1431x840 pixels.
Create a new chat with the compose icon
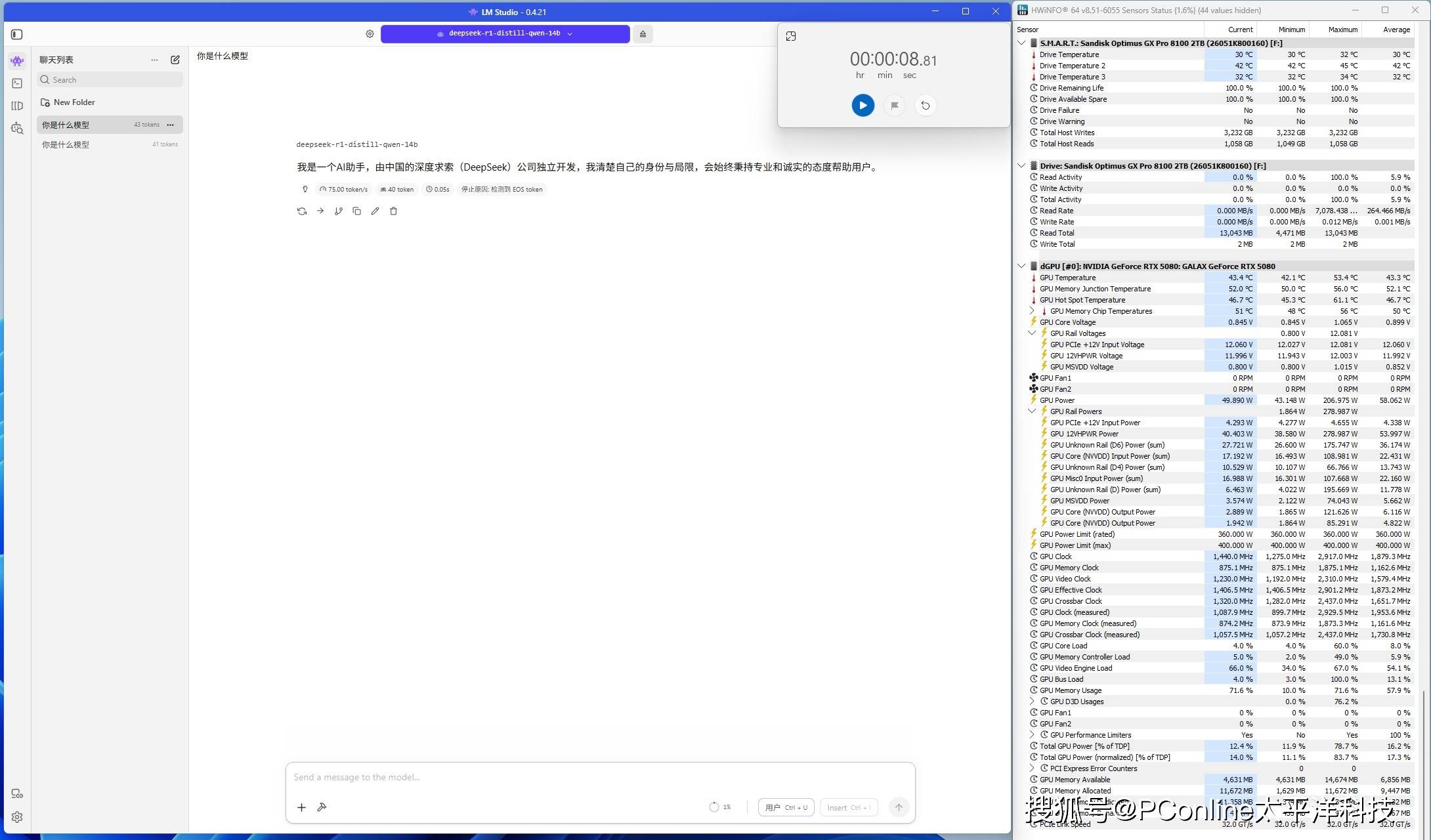tap(175, 60)
